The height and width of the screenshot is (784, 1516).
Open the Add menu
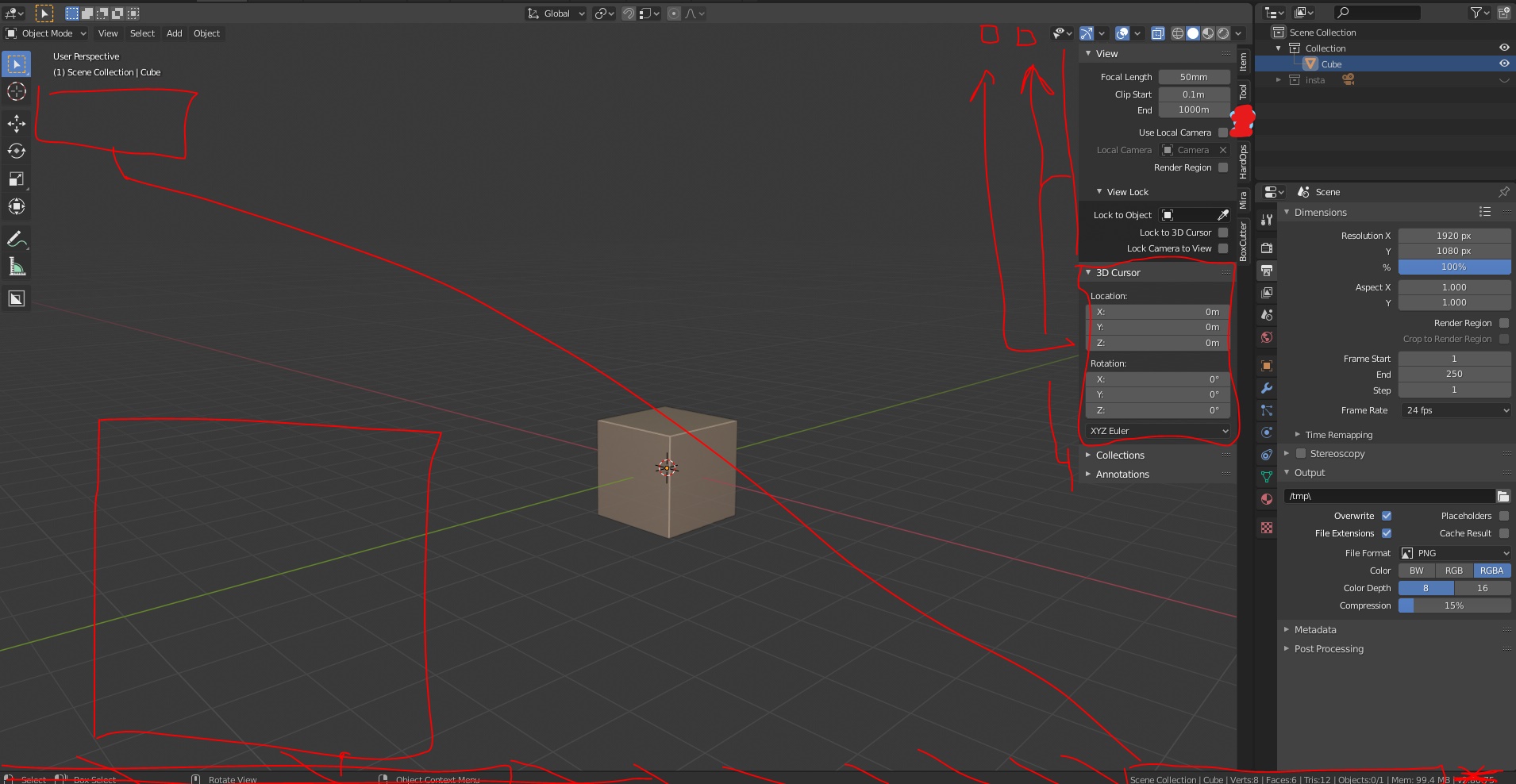[174, 33]
